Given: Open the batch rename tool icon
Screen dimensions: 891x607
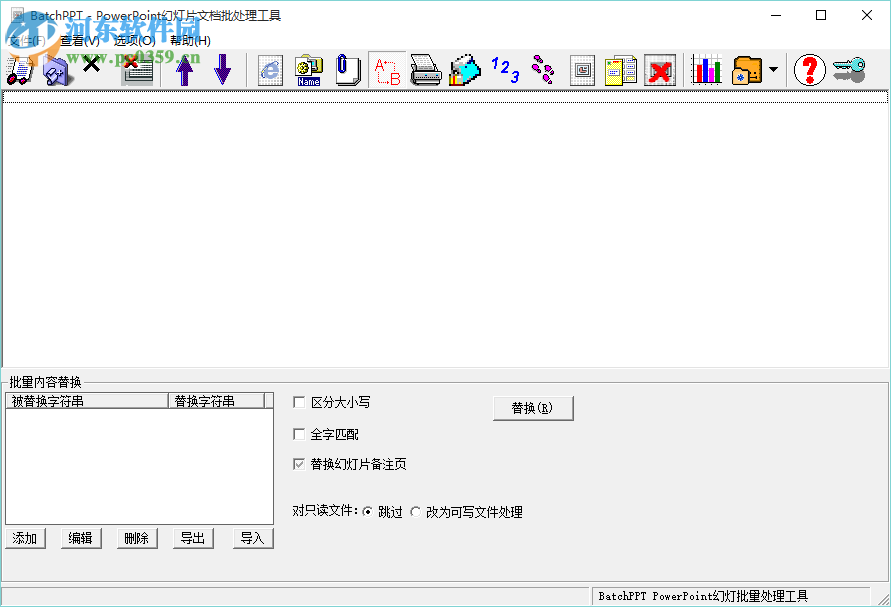Looking at the screenshot, I should (x=308, y=70).
